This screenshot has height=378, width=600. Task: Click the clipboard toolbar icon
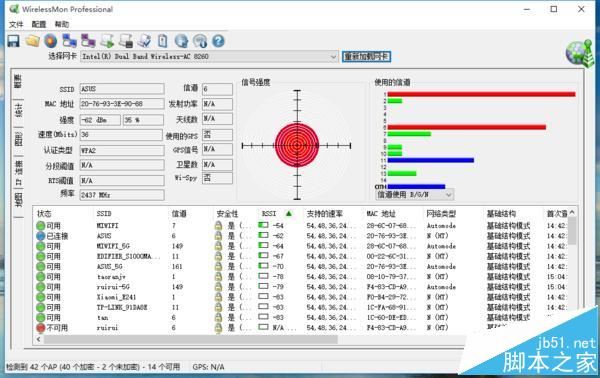click(x=163, y=41)
